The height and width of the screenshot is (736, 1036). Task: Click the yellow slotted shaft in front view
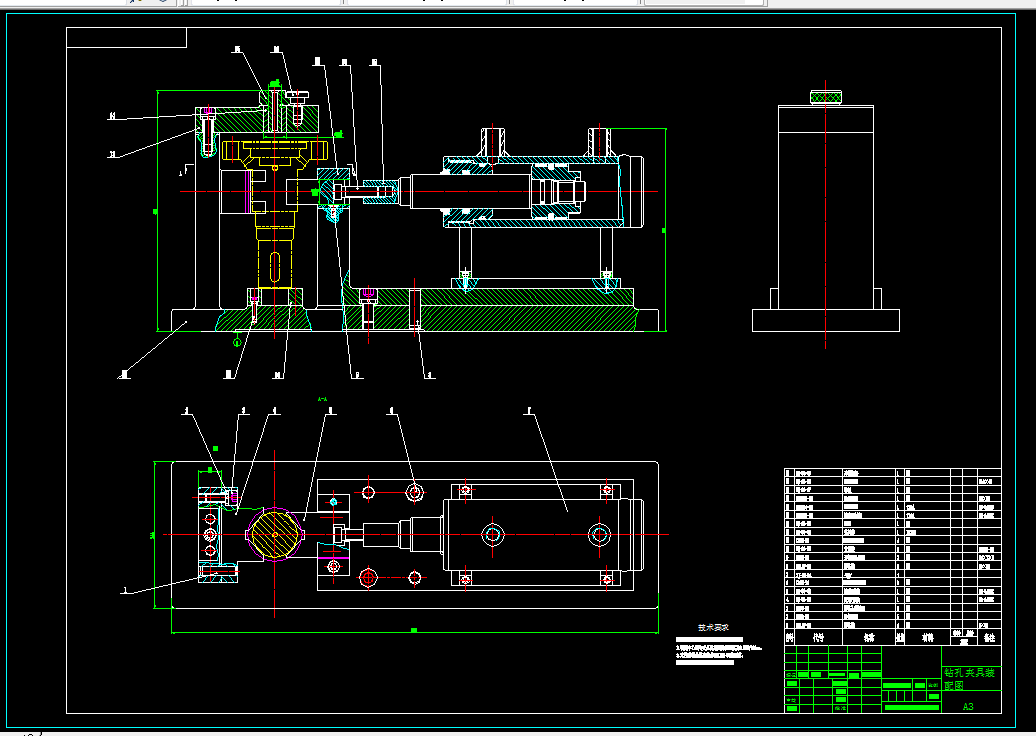click(x=275, y=264)
